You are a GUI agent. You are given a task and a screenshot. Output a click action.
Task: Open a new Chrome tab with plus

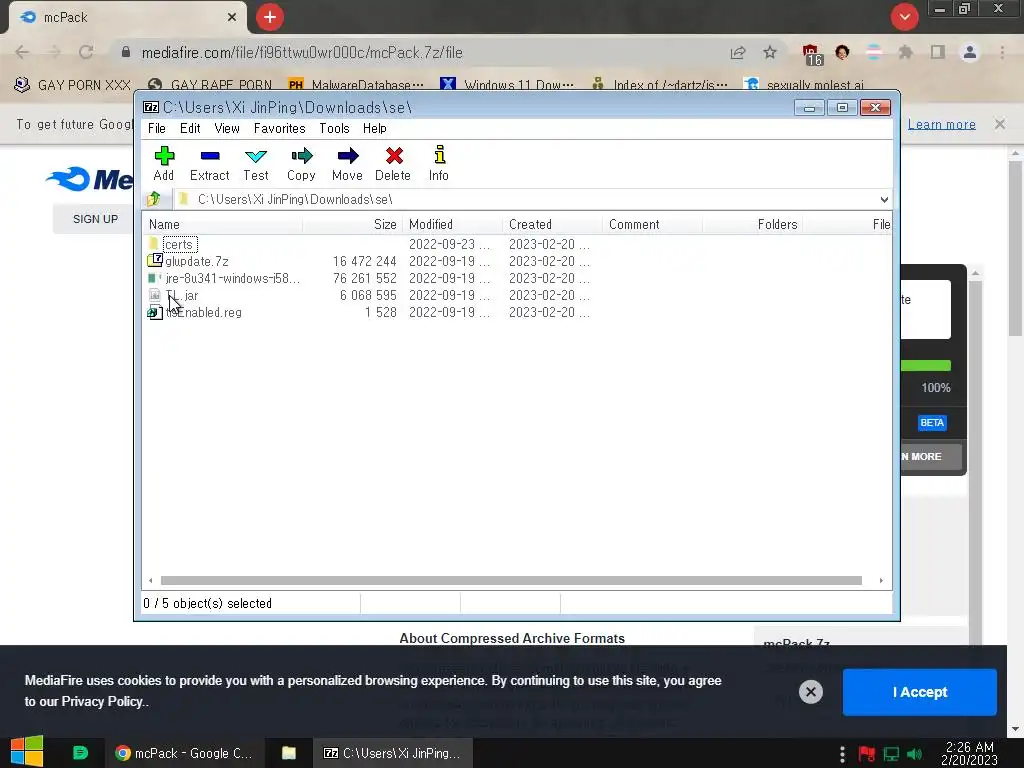coord(270,17)
